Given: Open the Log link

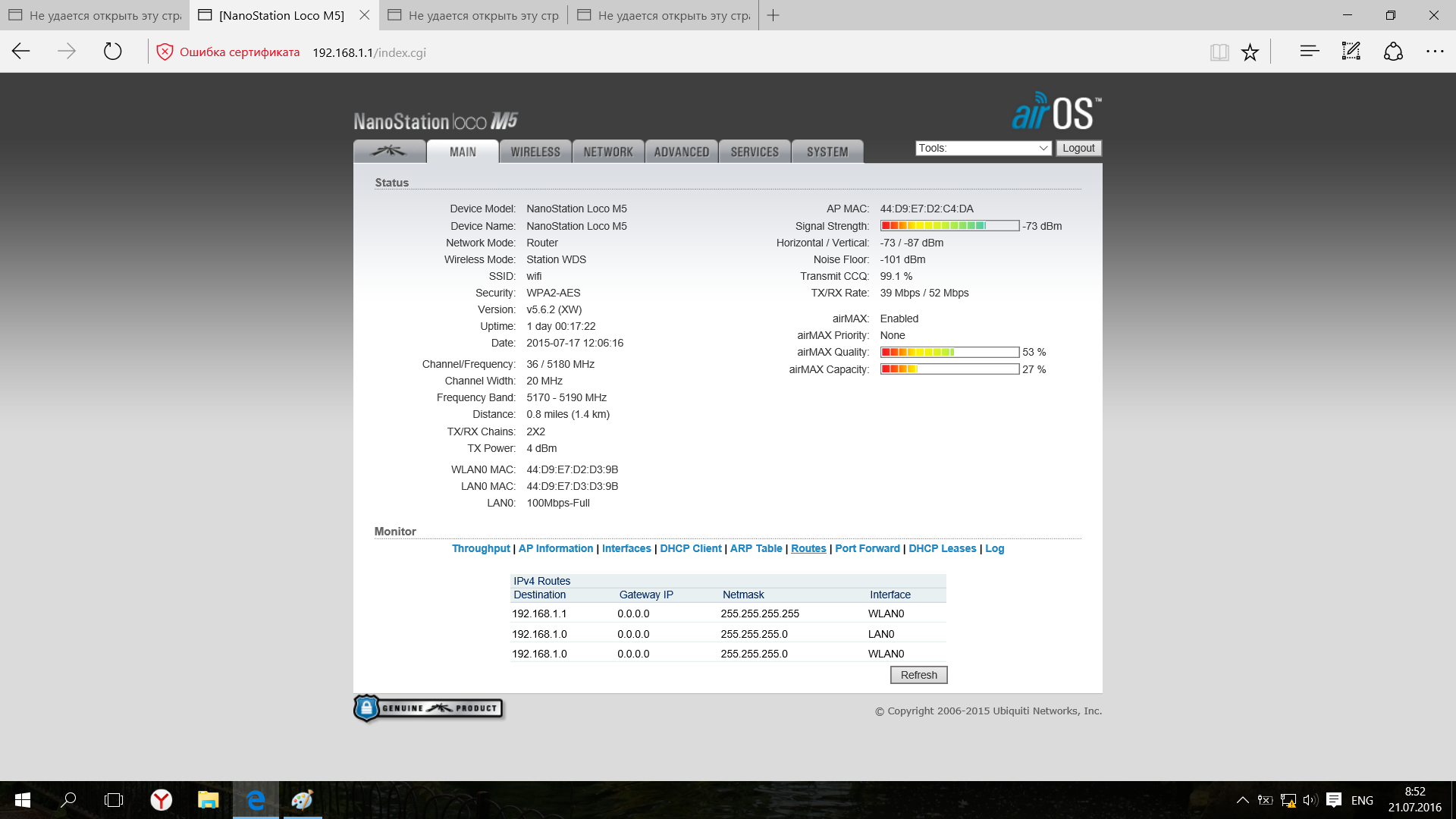Looking at the screenshot, I should click(994, 548).
